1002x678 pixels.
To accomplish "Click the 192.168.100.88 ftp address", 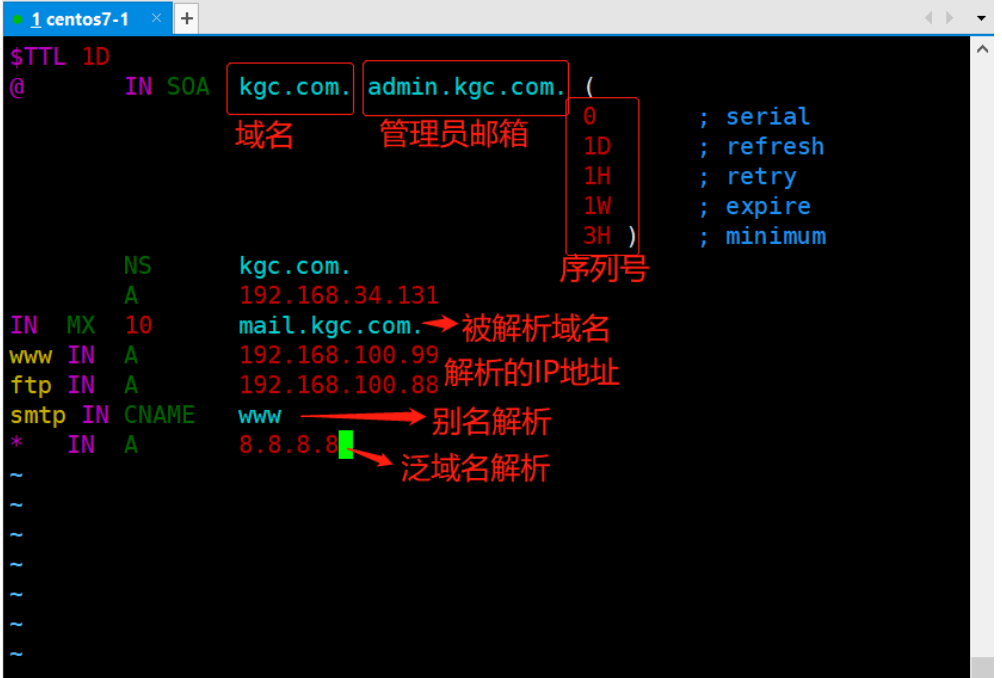I will (339, 385).
